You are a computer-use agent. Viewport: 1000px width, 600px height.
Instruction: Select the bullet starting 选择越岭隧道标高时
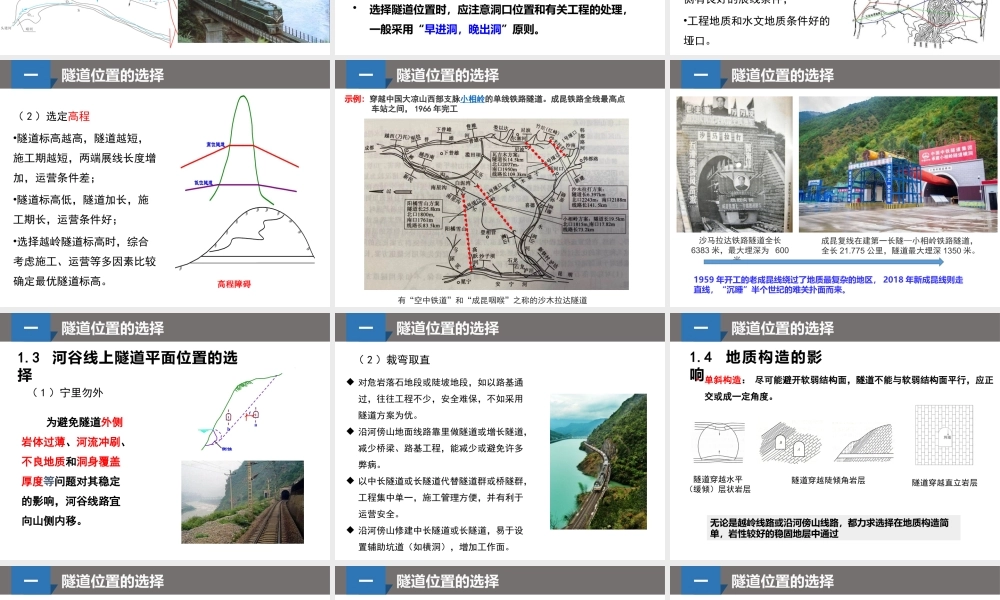pyautogui.click(x=84, y=261)
